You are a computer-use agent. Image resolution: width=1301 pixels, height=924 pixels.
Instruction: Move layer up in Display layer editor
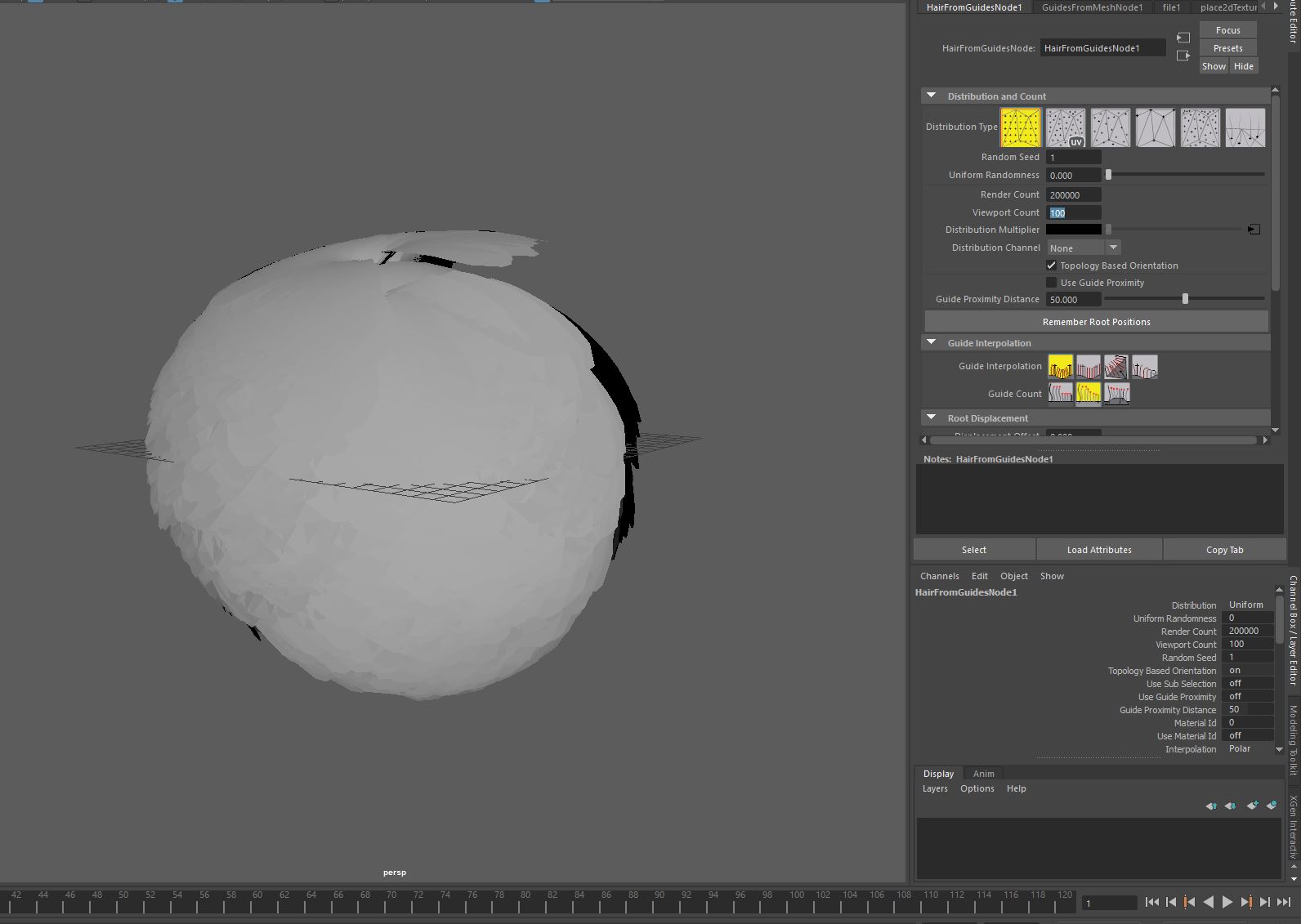point(1210,806)
